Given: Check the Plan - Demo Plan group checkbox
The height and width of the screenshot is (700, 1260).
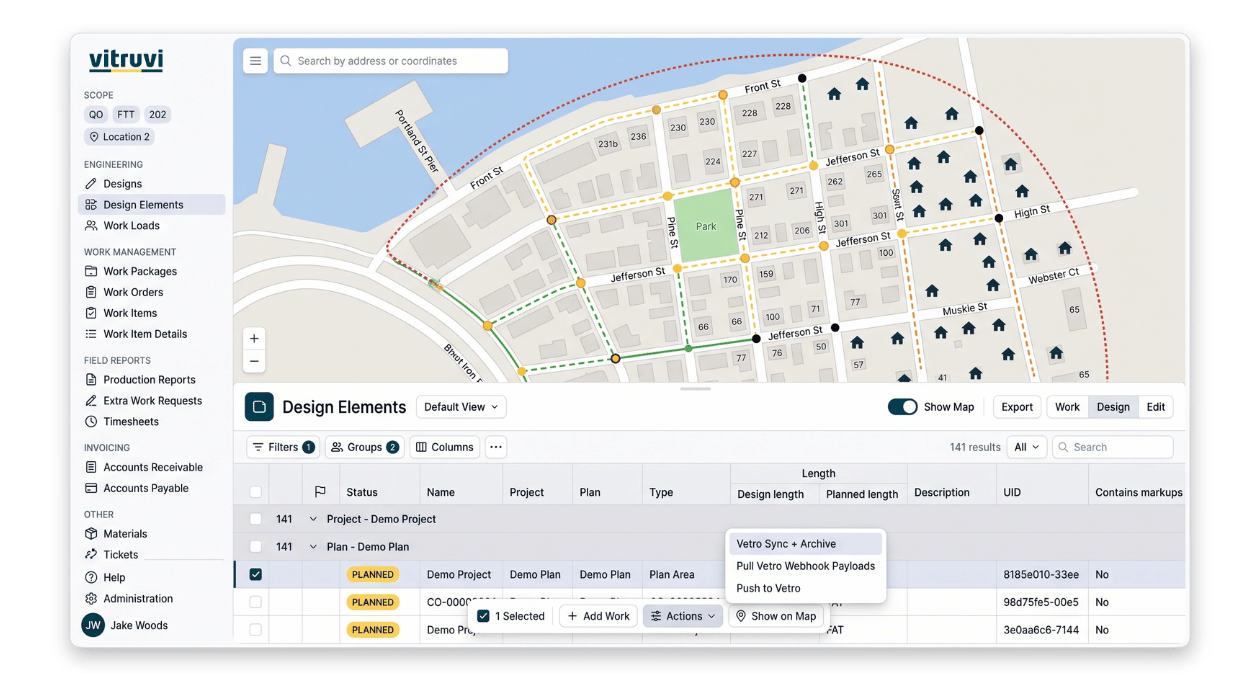Looking at the screenshot, I should [x=255, y=547].
